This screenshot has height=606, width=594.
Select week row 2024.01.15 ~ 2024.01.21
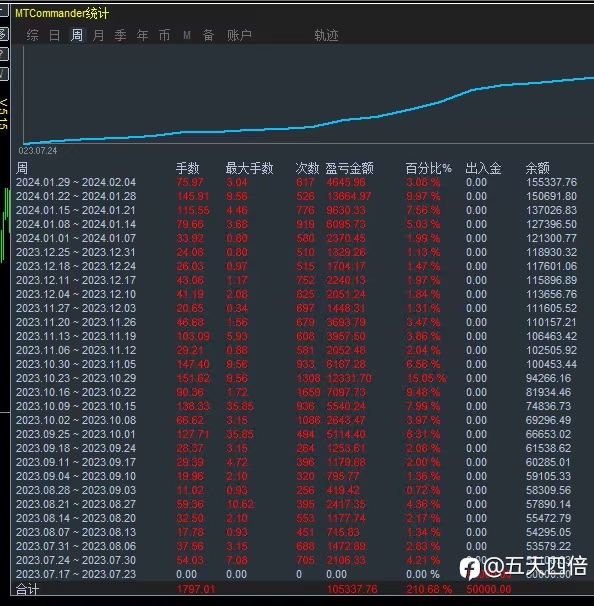coord(296,210)
